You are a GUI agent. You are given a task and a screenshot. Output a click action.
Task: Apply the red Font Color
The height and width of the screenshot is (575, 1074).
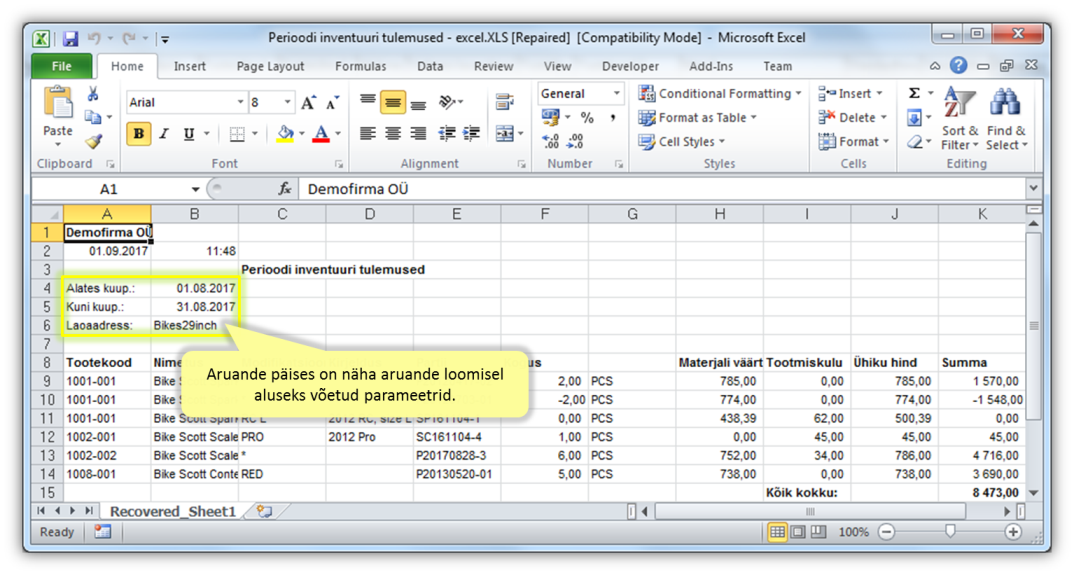[321, 134]
